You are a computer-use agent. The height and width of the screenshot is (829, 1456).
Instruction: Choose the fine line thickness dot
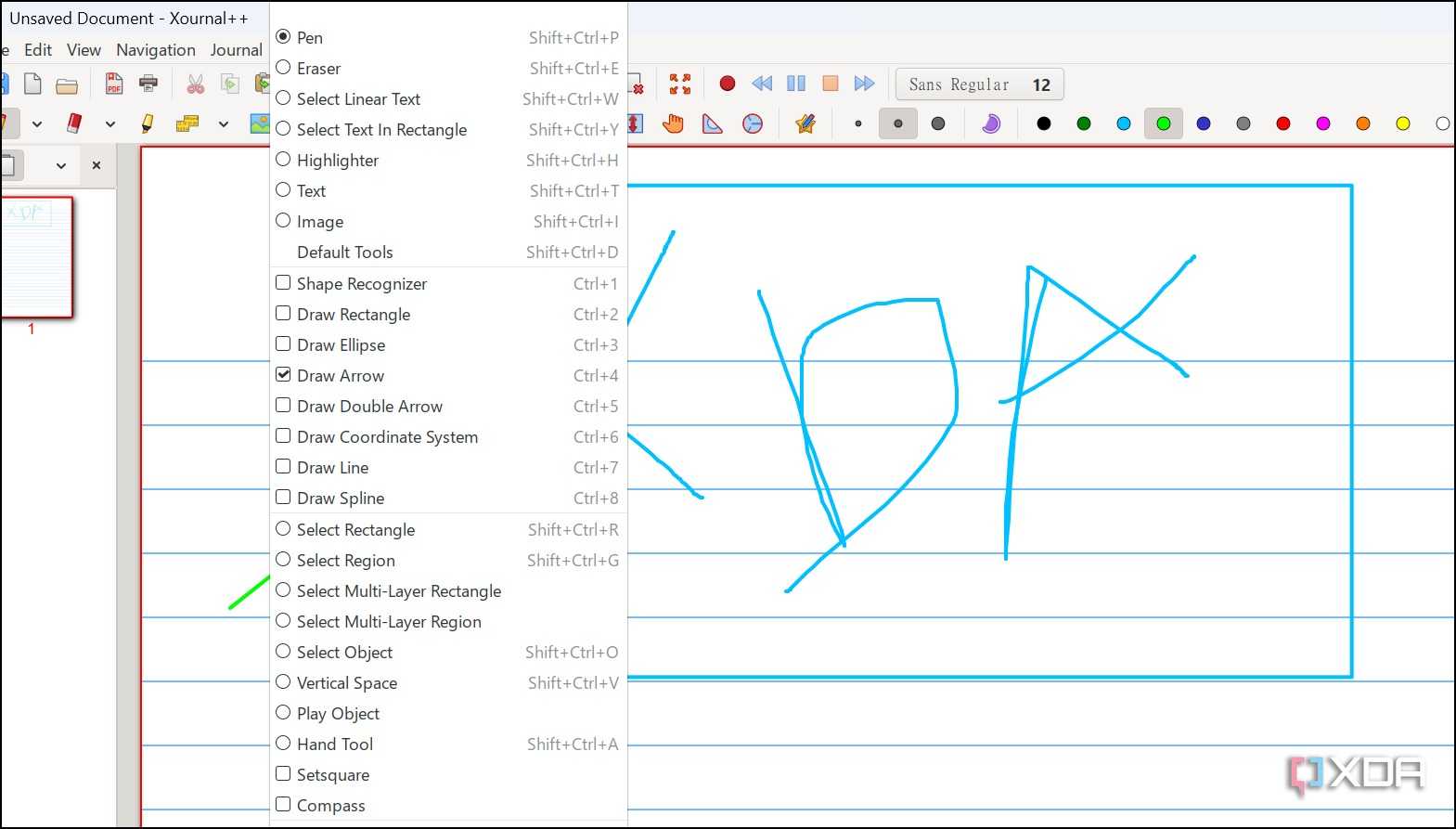pos(858,123)
